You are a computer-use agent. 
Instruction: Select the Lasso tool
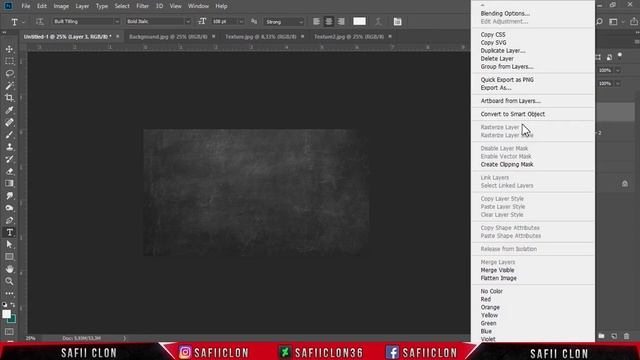[9, 73]
